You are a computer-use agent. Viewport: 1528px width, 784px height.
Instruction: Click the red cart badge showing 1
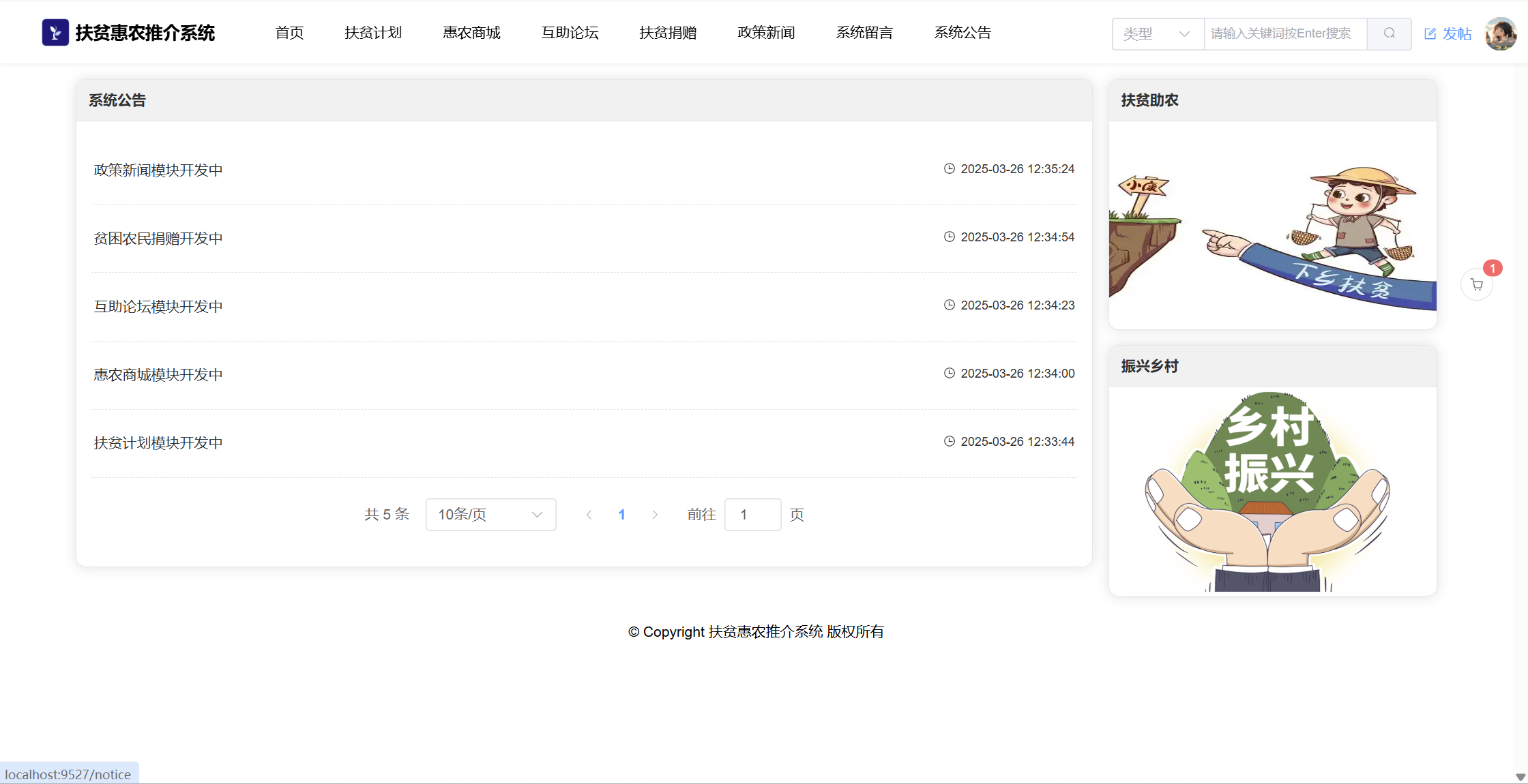pyautogui.click(x=1493, y=268)
